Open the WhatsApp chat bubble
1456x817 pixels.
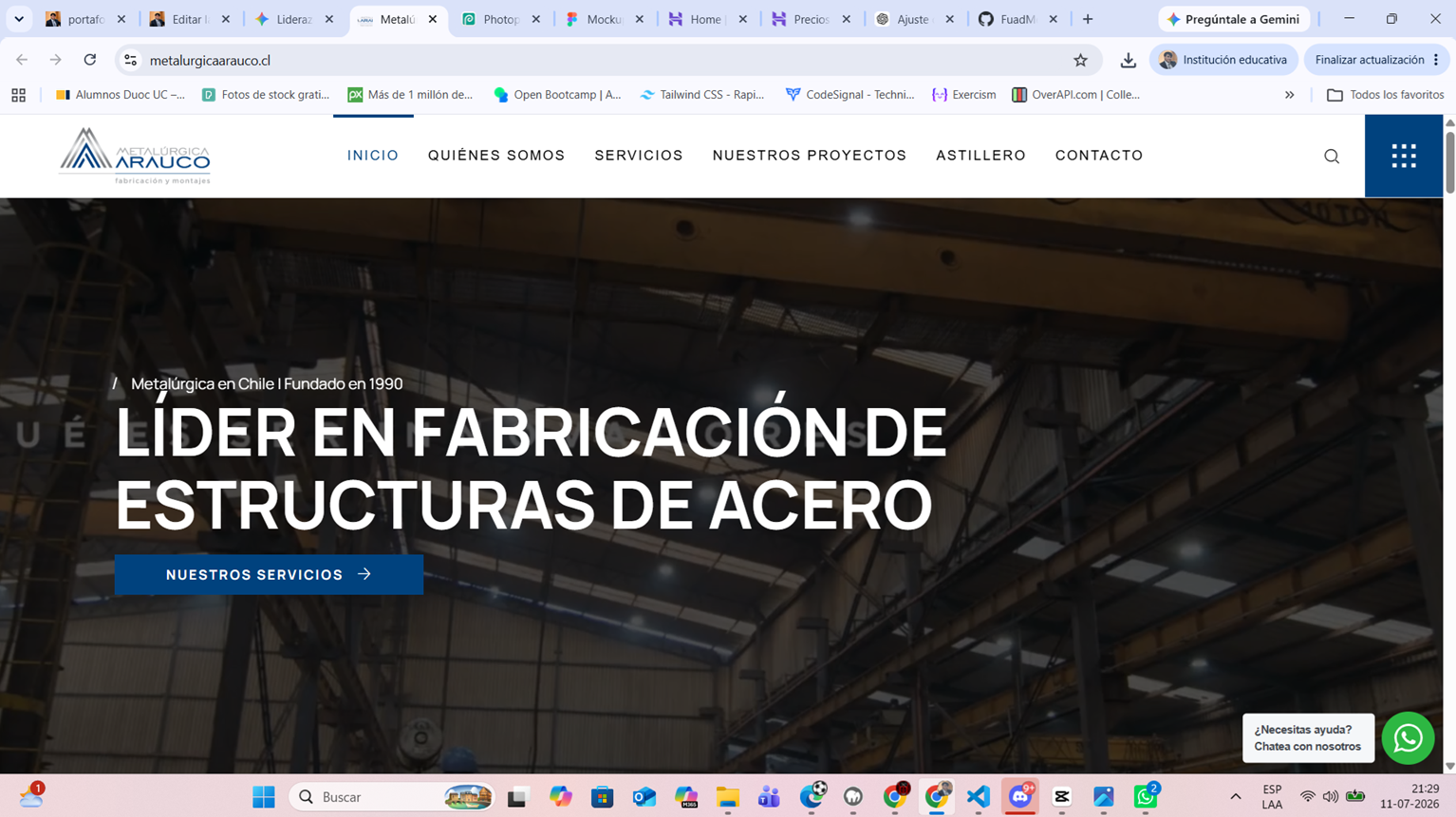point(1408,738)
